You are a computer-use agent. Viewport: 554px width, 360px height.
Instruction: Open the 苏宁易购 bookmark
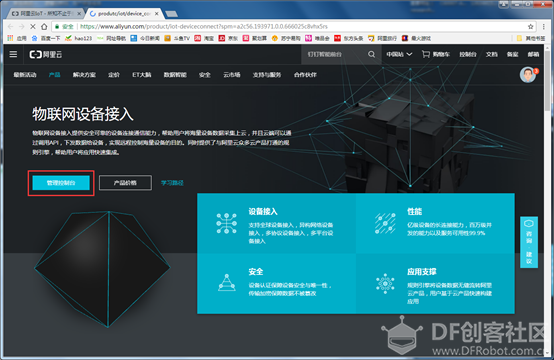[x=286, y=38]
